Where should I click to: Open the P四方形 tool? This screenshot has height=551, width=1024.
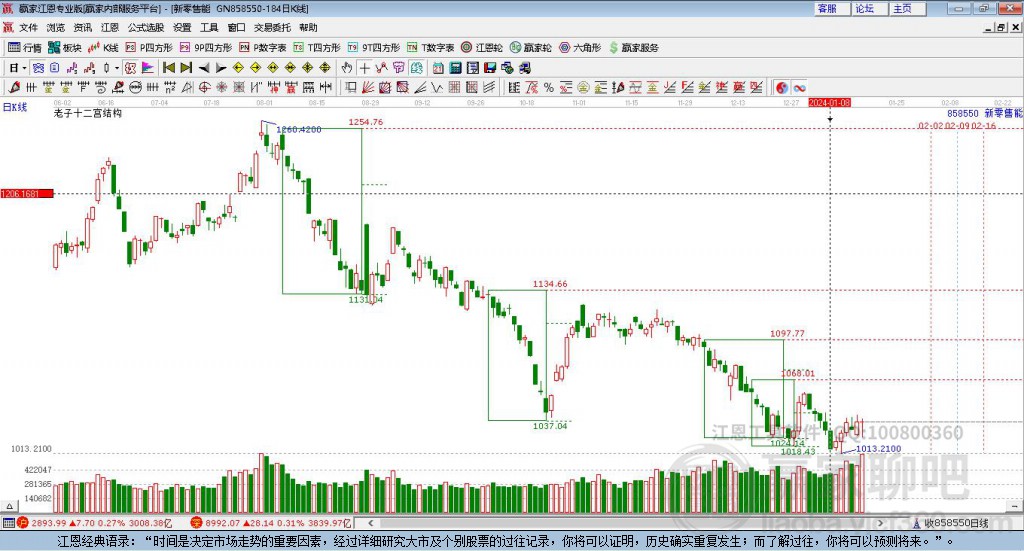pyautogui.click(x=149, y=48)
